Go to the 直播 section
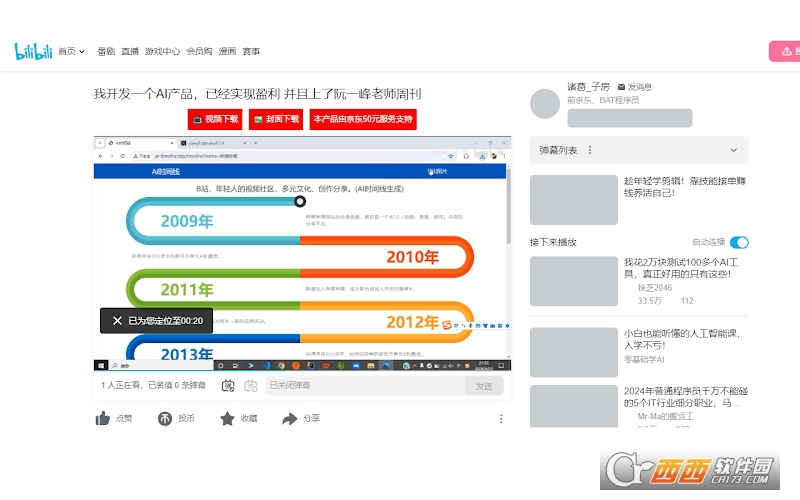 (x=130, y=51)
